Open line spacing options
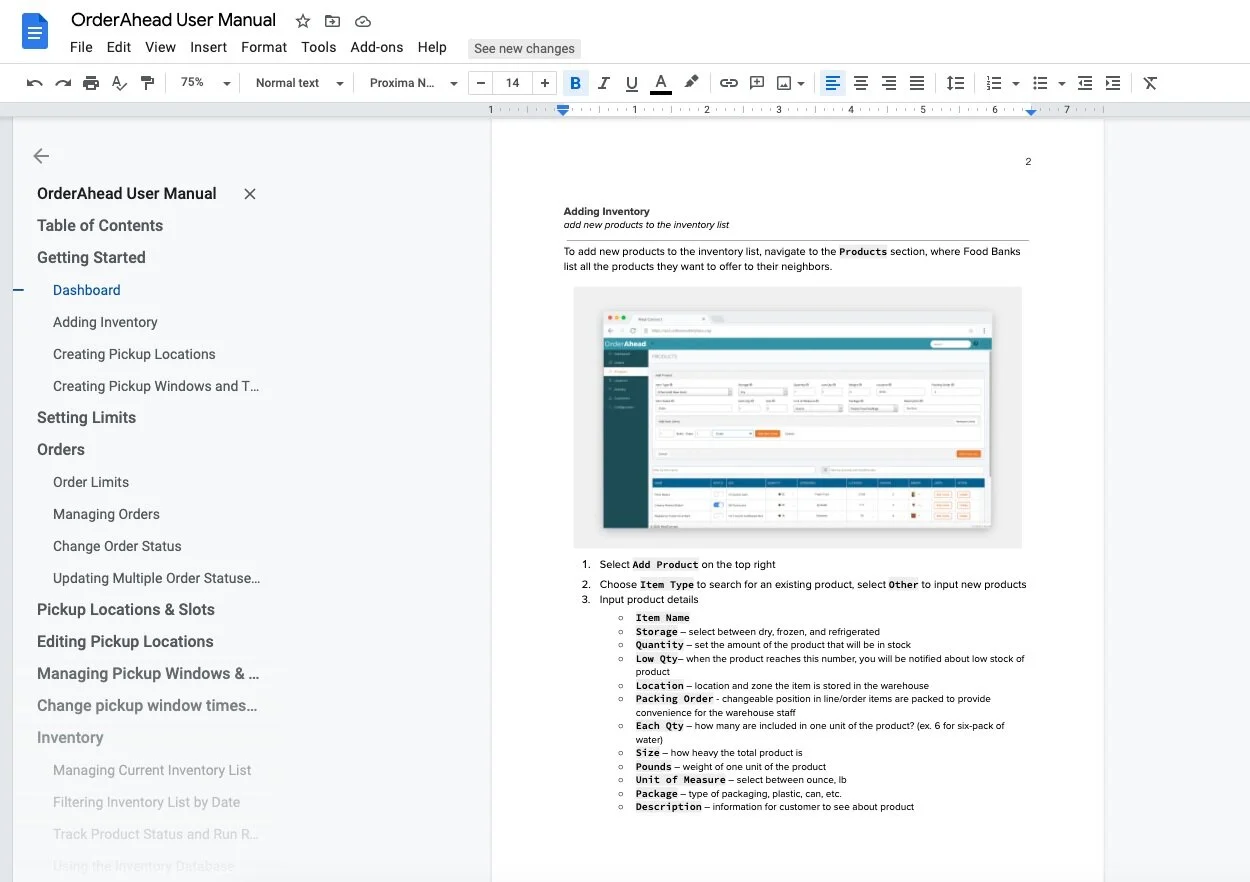Screen dimensions: 1250x882 click(956, 83)
